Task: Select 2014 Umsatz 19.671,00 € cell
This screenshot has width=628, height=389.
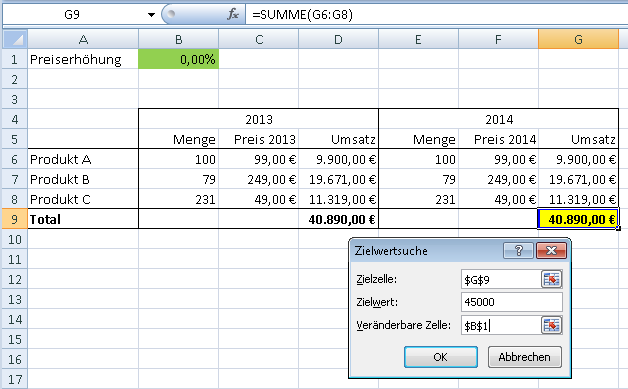Action: point(578,179)
